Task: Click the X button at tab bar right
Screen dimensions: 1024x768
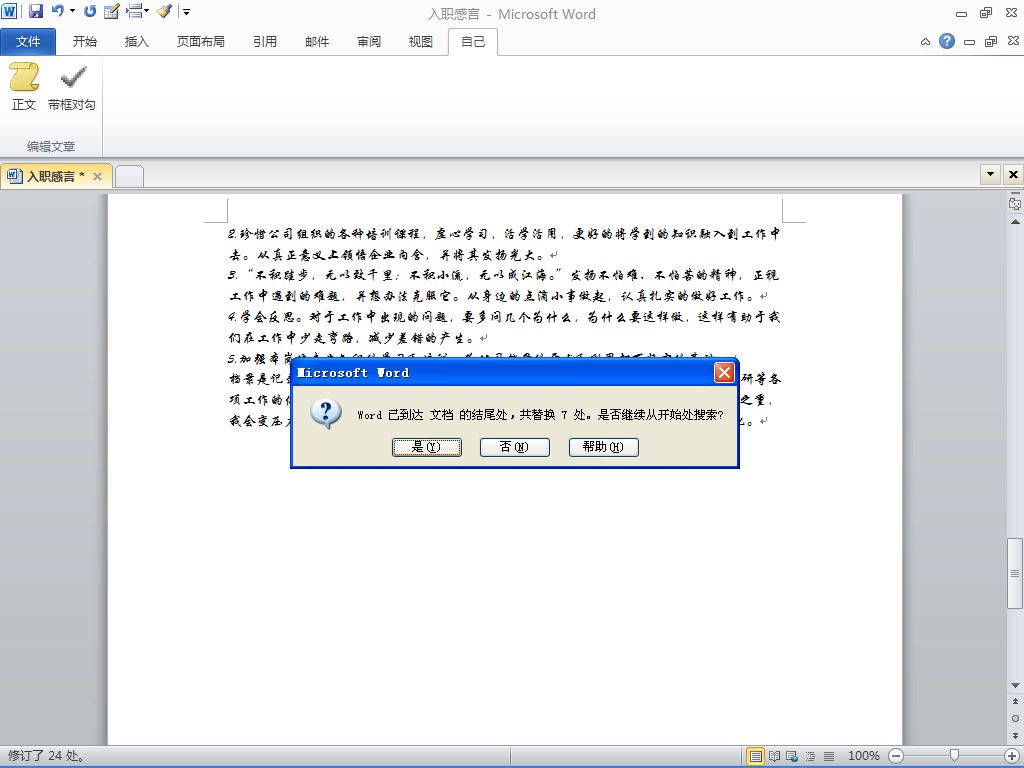Action: click(1013, 174)
